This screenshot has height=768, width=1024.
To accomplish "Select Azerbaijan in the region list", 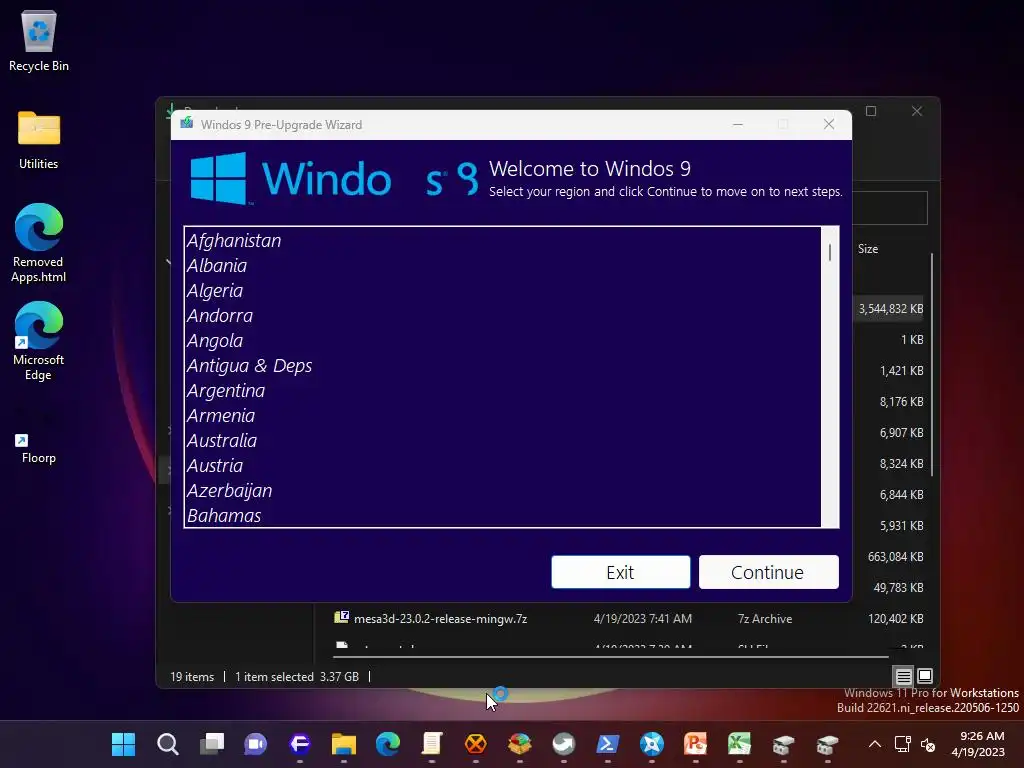I will (502, 490).
